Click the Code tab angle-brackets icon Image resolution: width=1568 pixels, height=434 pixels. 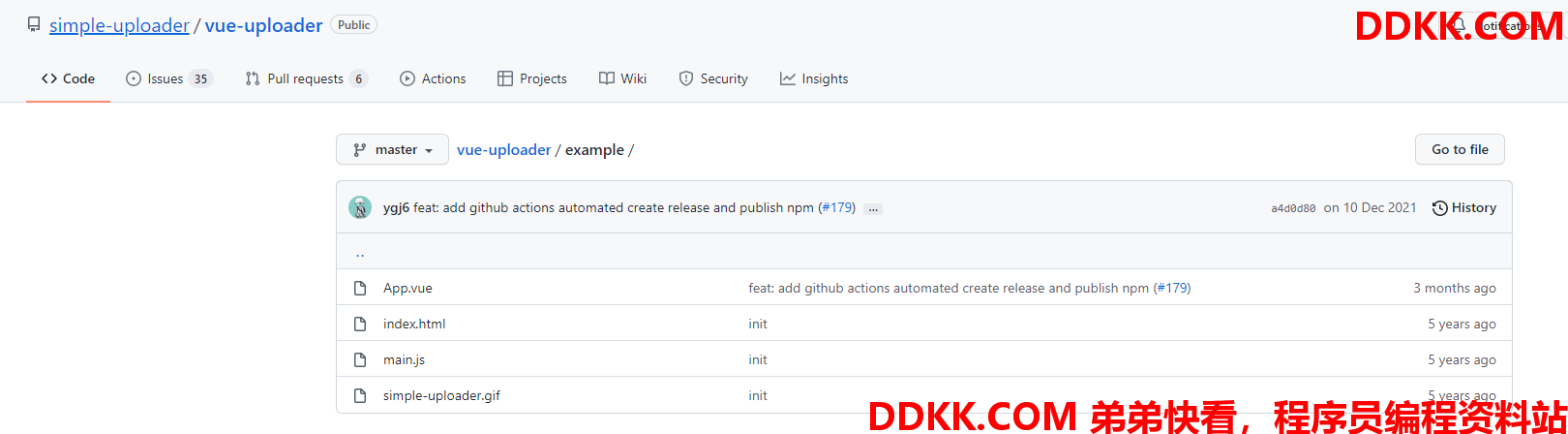click(x=49, y=78)
